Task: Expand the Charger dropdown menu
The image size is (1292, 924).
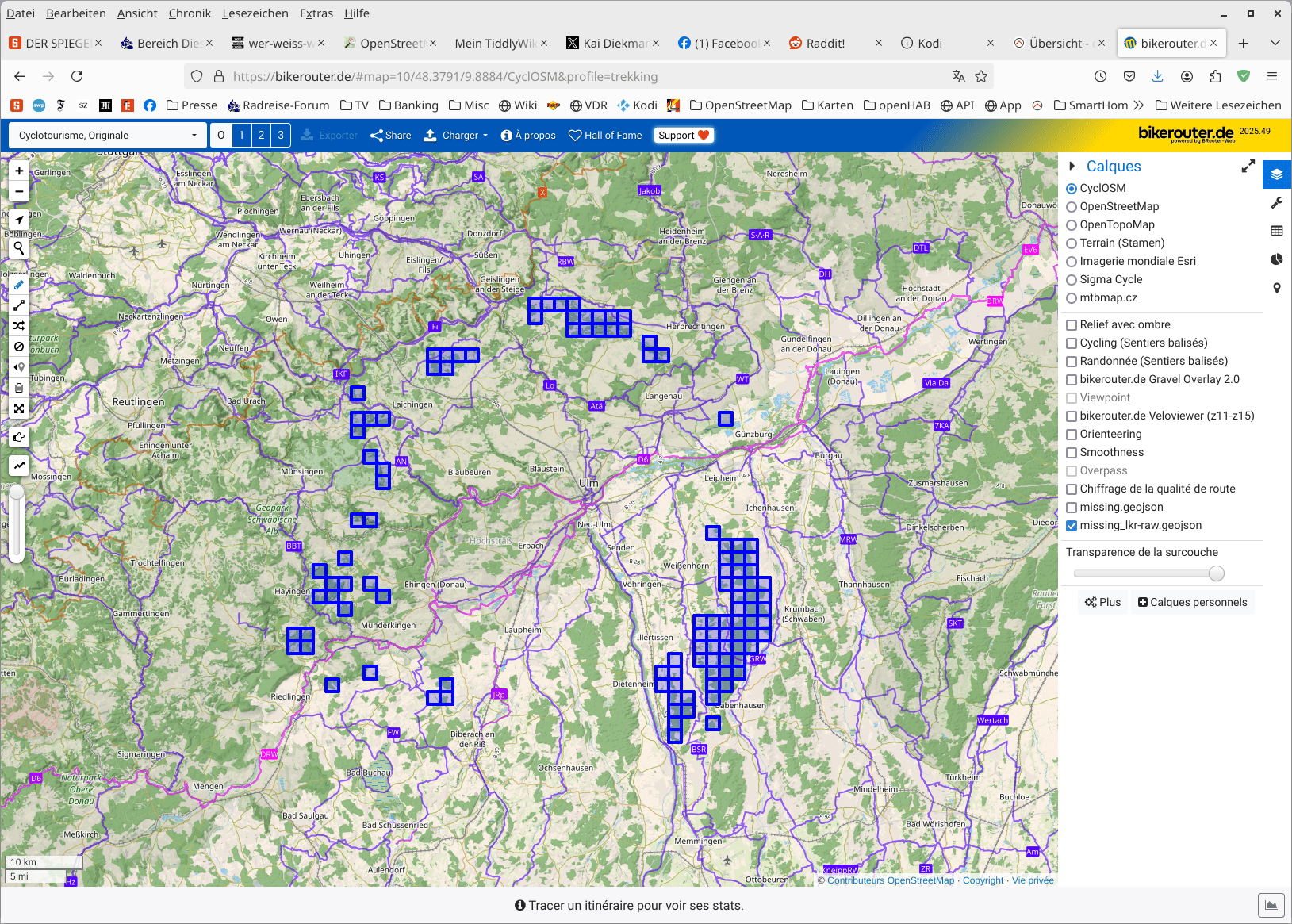Action: pos(456,136)
